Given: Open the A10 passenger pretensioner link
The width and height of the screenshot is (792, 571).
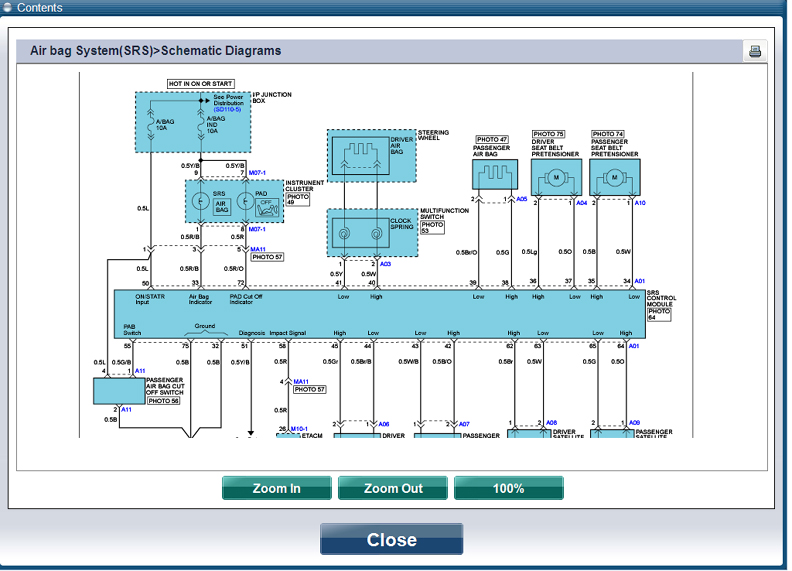Looking at the screenshot, I should (640, 203).
